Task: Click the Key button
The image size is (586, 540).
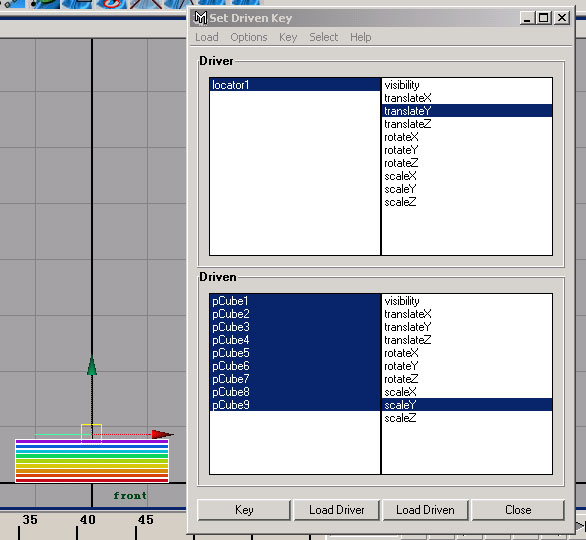Action: pyautogui.click(x=244, y=510)
